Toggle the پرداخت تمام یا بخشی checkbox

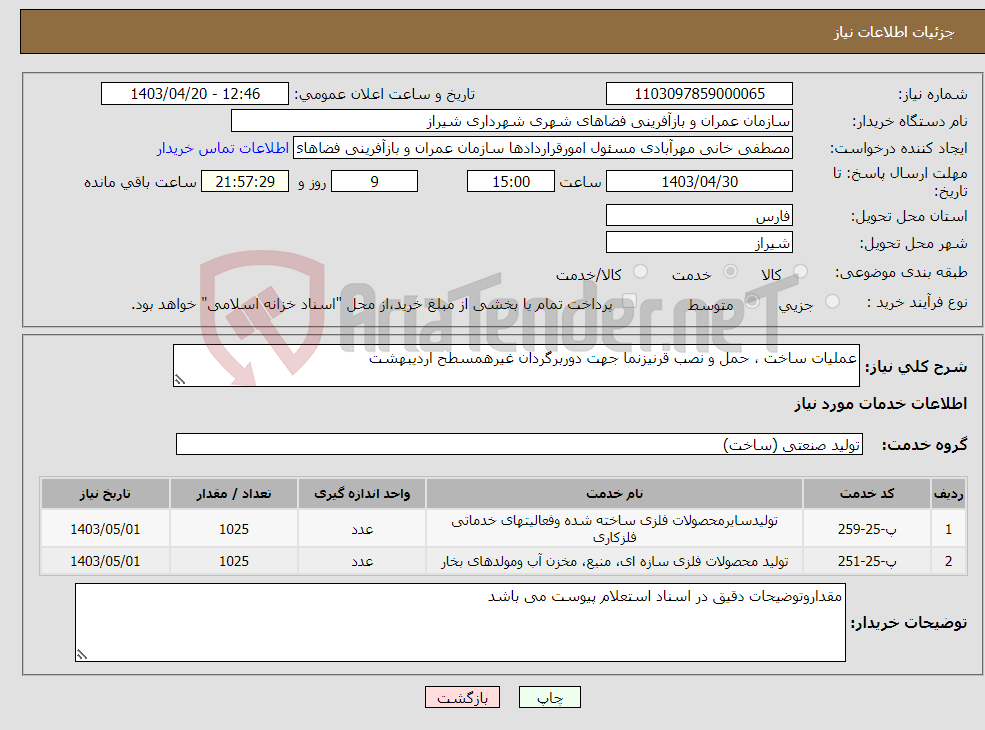(x=629, y=302)
